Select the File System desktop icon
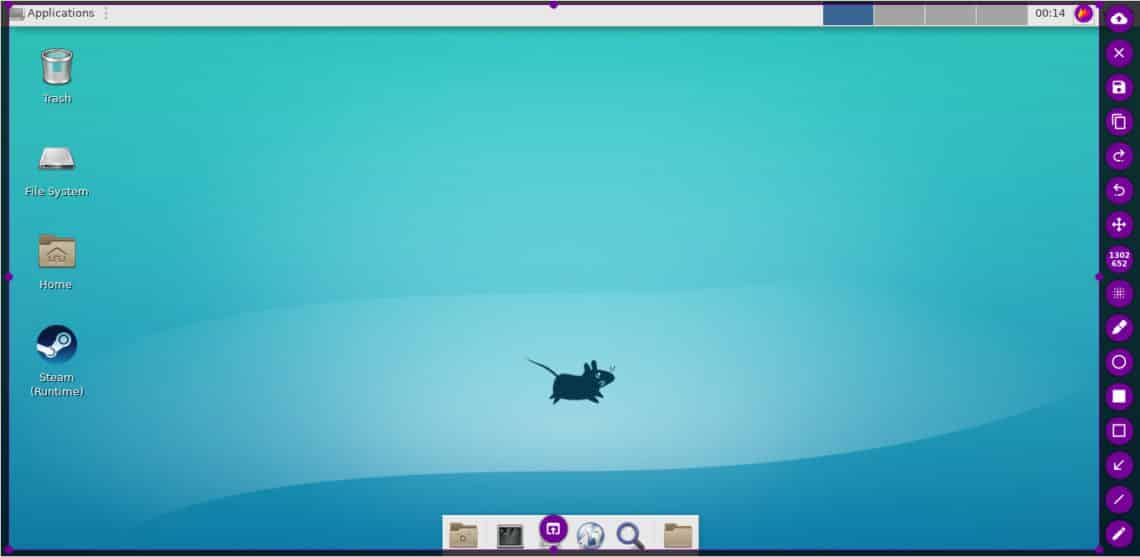Viewport: 1140px width, 557px height. coord(57,171)
